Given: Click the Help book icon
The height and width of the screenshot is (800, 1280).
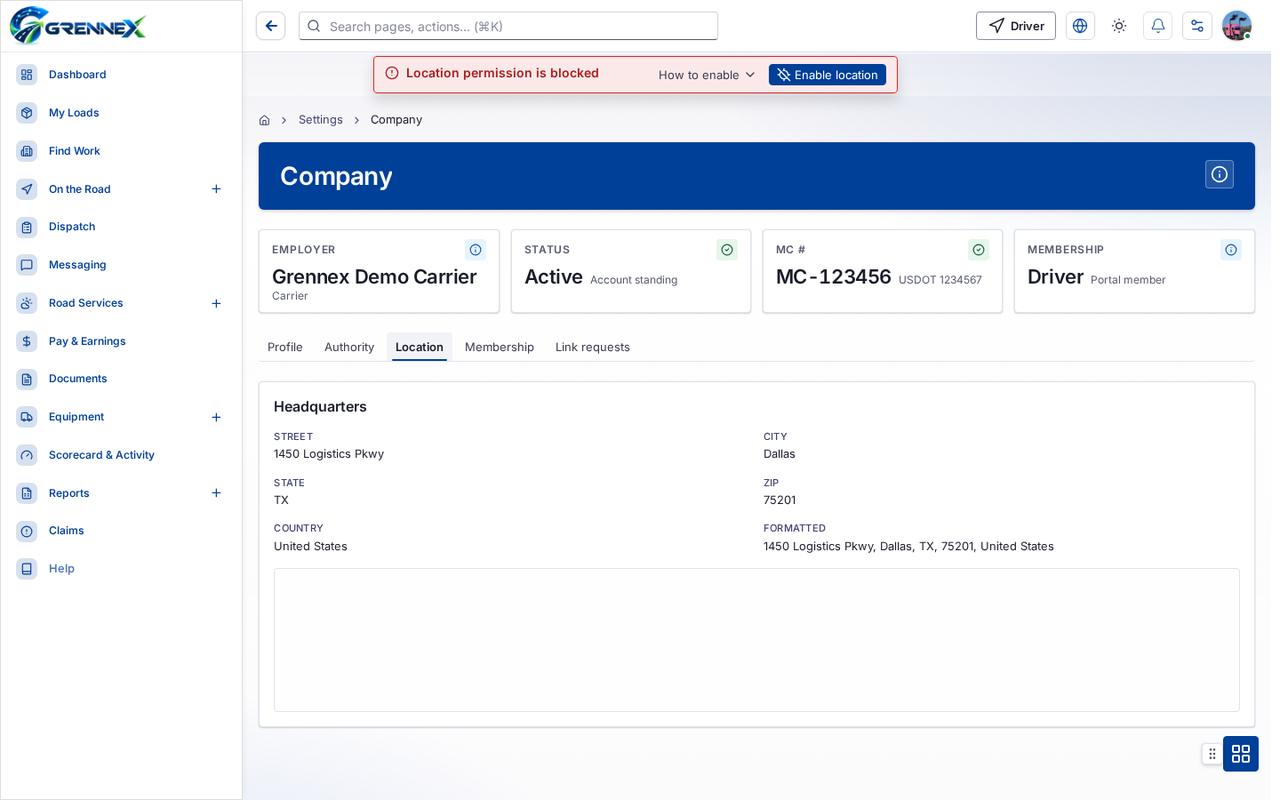Looking at the screenshot, I should point(27,569).
